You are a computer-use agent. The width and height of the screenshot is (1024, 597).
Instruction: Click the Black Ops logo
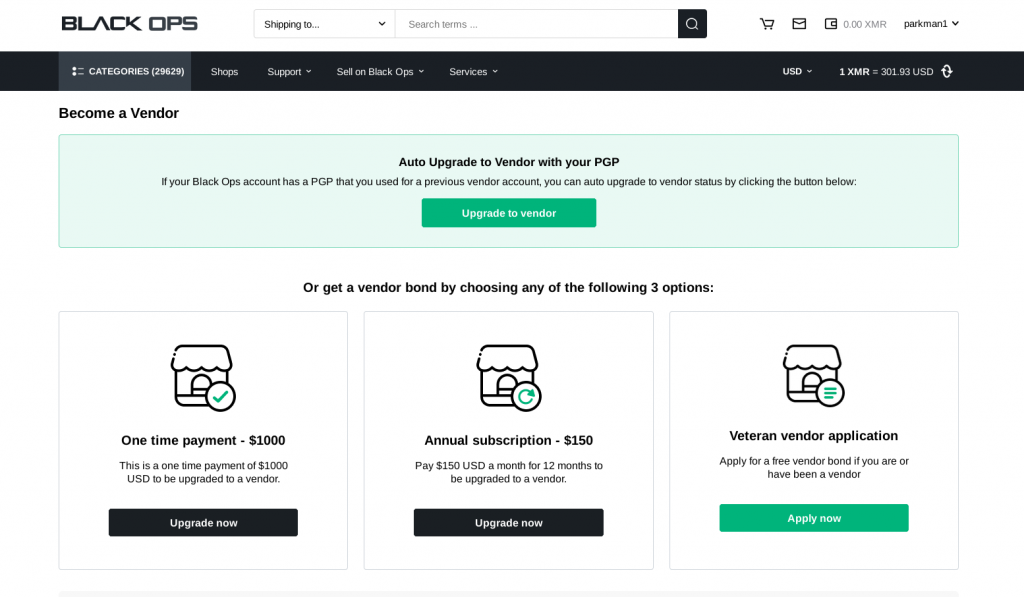(129, 24)
